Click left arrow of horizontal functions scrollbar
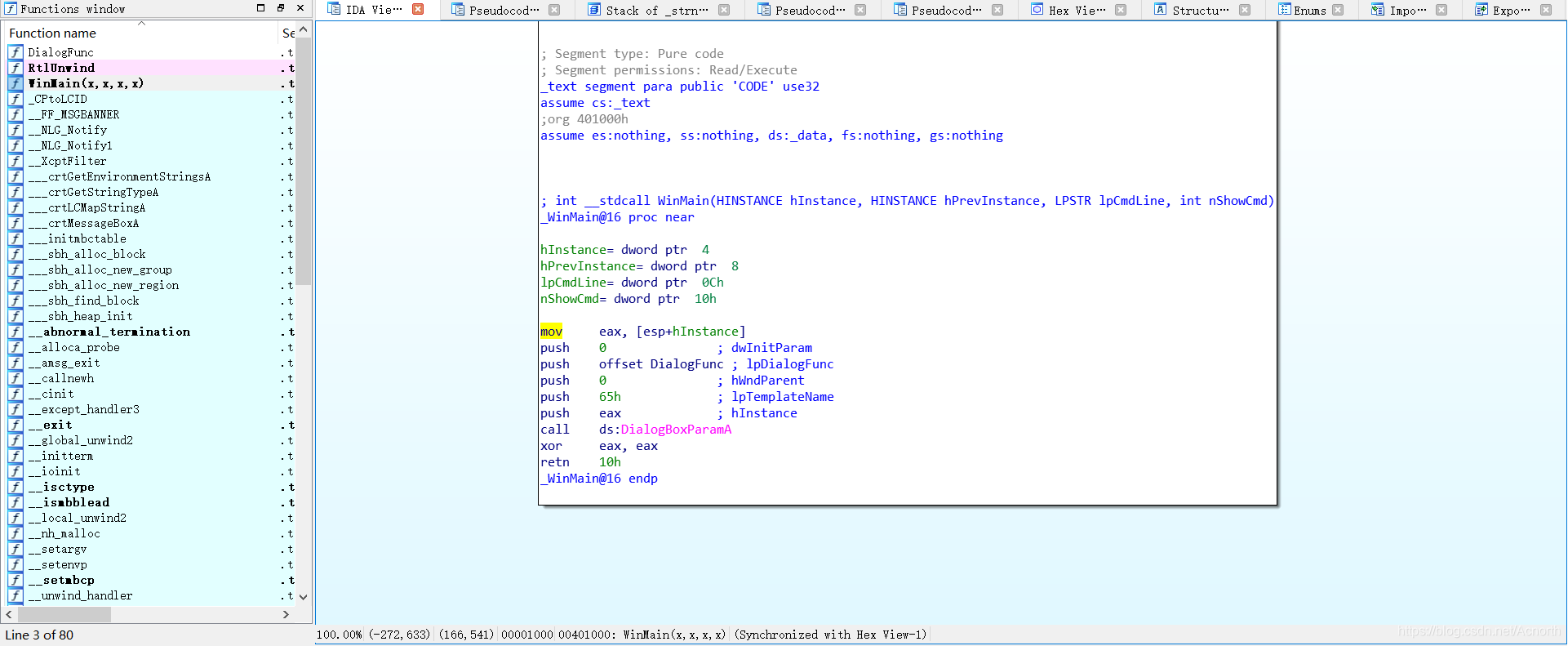 point(9,614)
